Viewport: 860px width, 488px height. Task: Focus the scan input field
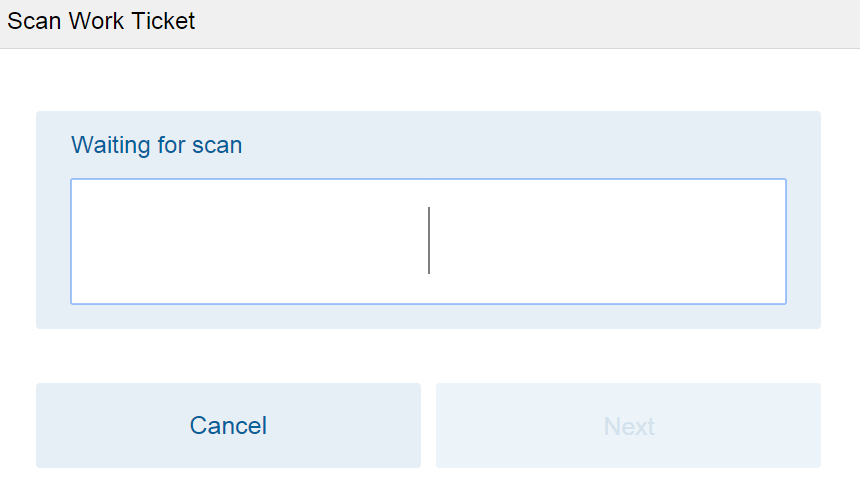coord(428,241)
